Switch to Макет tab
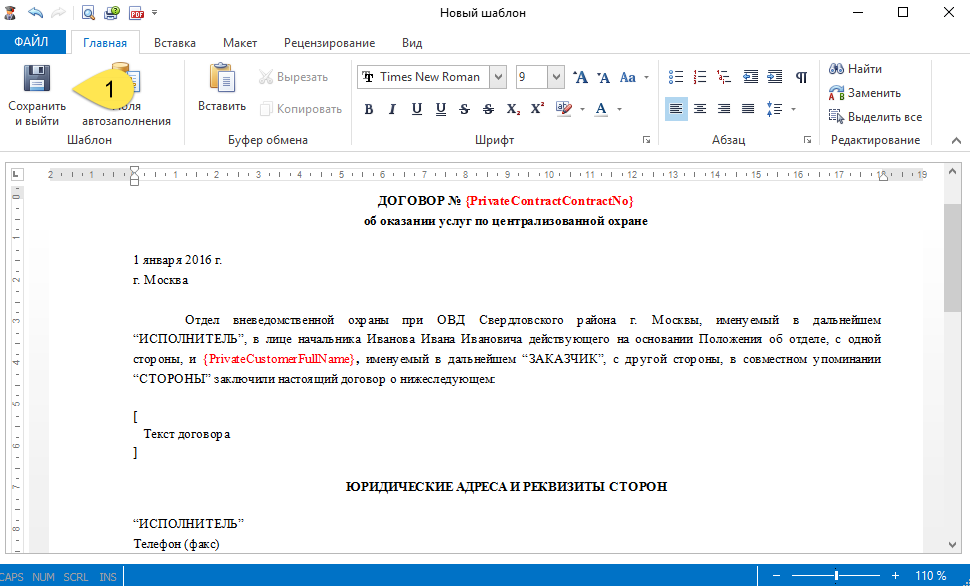 (240, 43)
